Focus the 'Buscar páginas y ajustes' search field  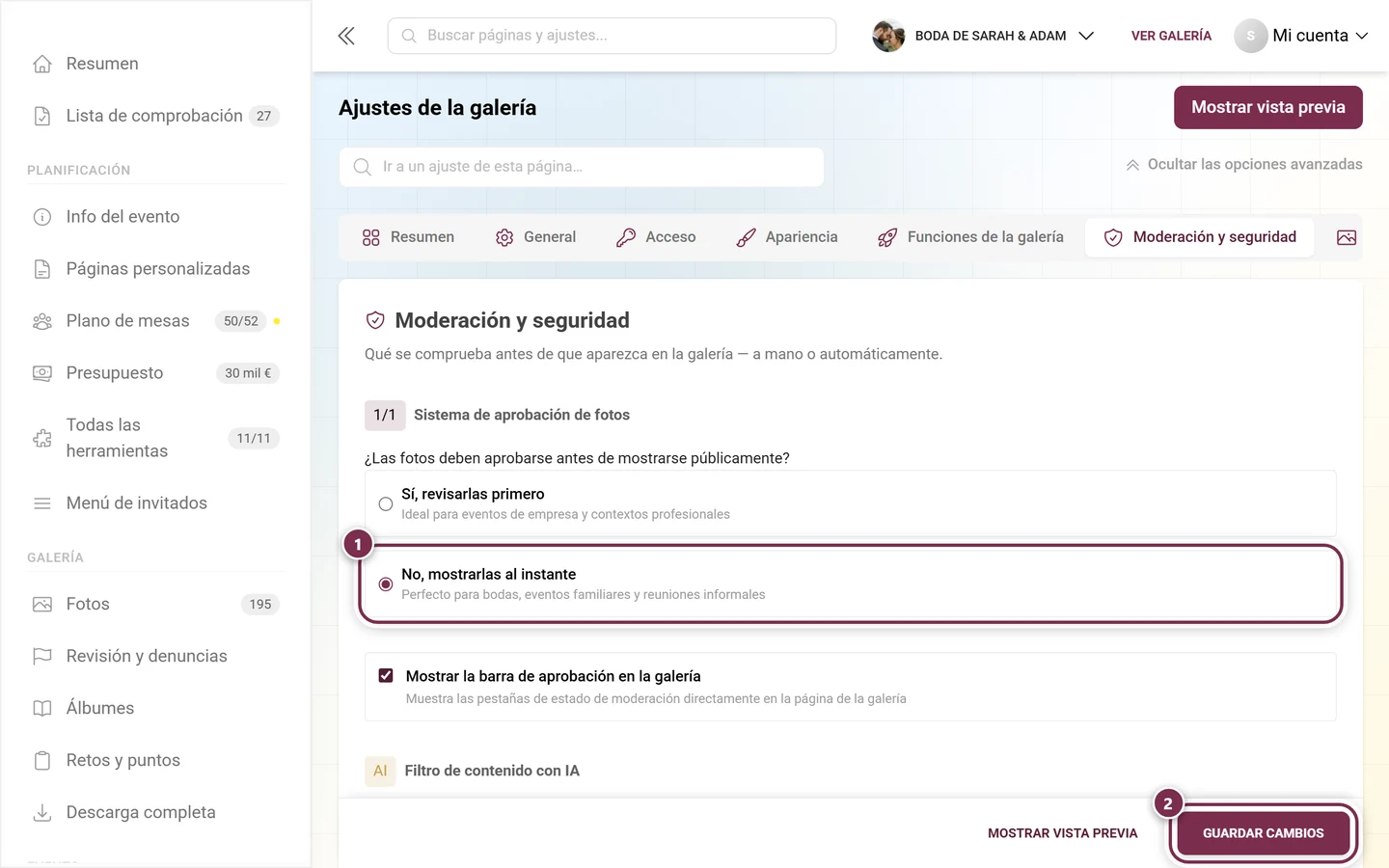coord(612,36)
